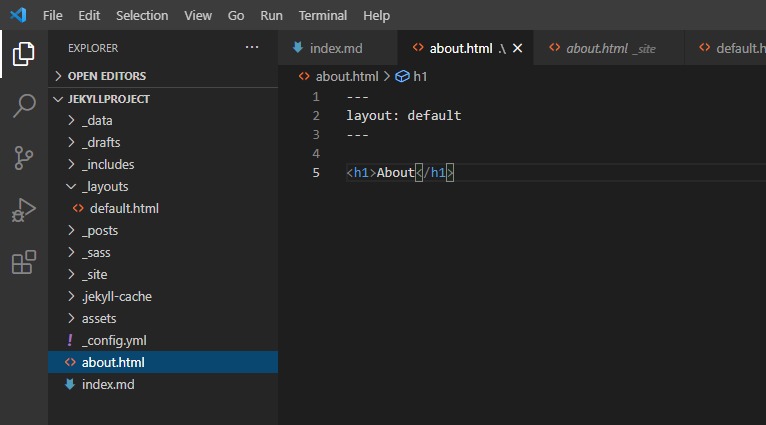The image size is (766, 425).
Task: Expand the _posts folder
Action: coord(100,230)
